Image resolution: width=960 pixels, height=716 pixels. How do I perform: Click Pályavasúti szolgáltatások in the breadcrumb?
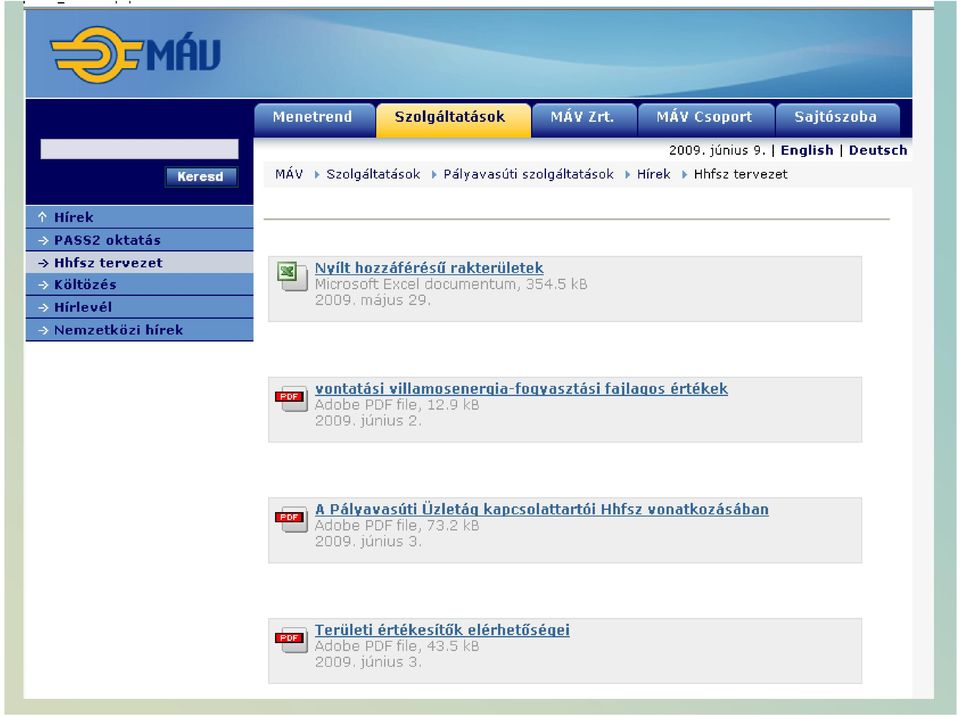pyautogui.click(x=528, y=174)
